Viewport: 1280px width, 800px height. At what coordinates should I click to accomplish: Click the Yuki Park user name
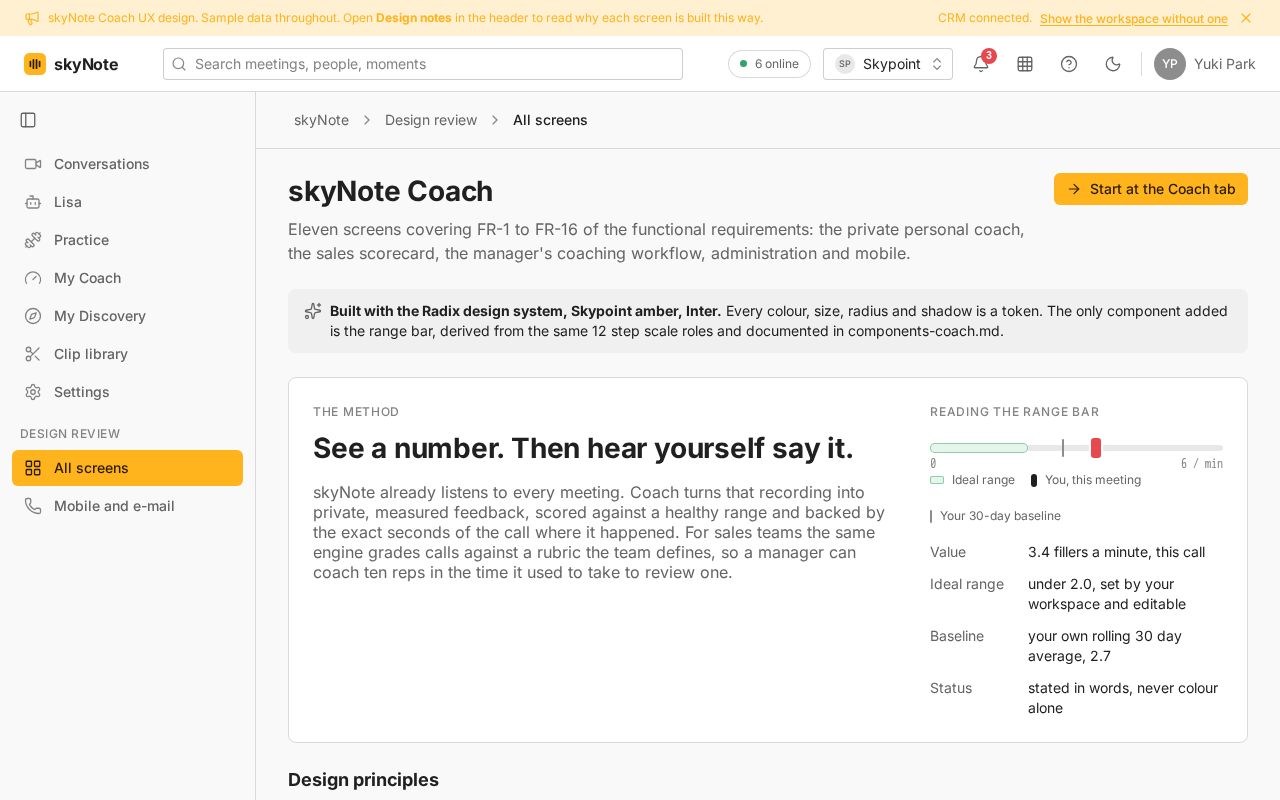click(x=1225, y=64)
